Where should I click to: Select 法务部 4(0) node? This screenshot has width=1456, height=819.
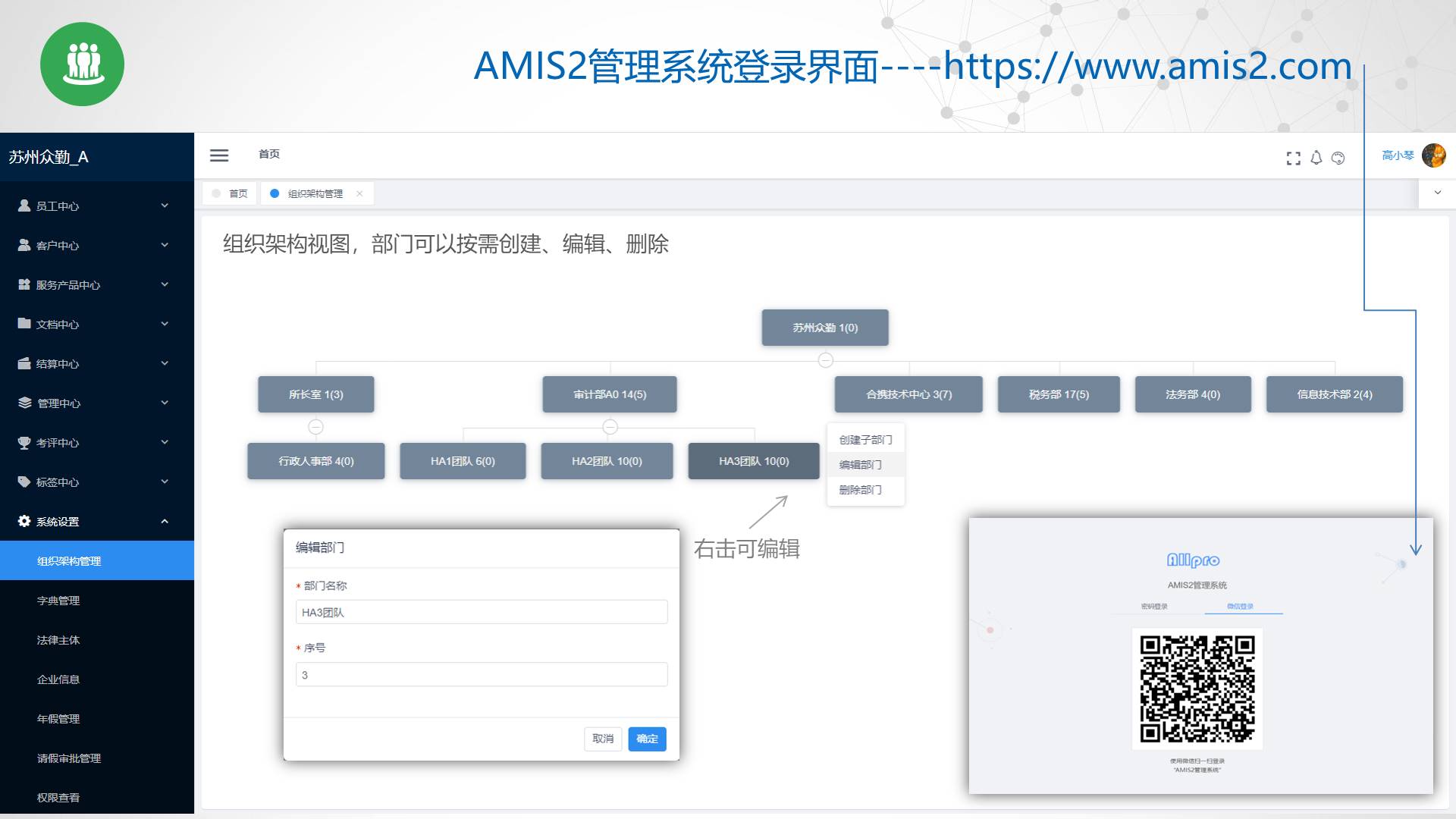pyautogui.click(x=1193, y=394)
